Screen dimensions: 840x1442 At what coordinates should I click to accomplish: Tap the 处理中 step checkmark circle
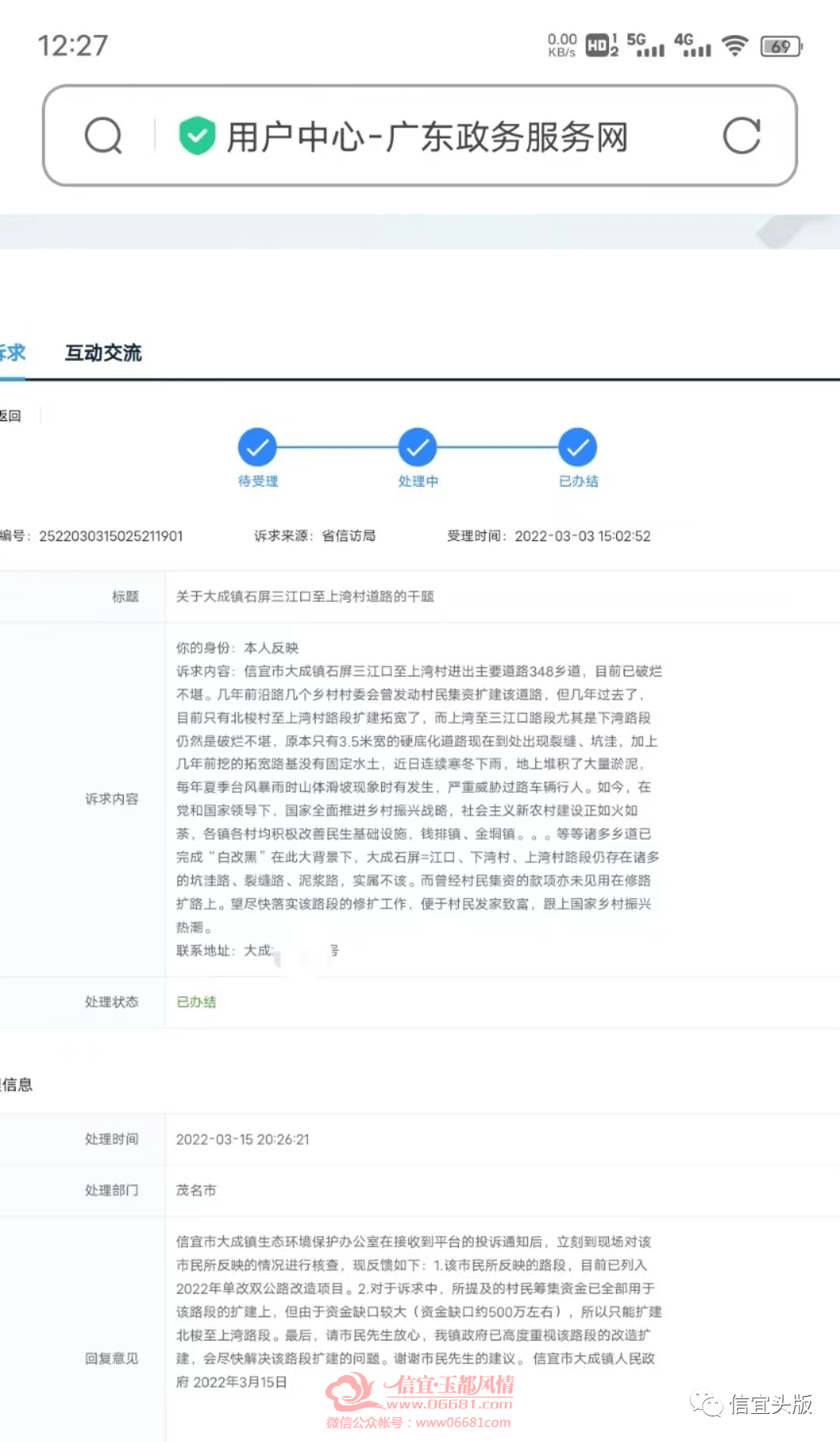(418, 447)
